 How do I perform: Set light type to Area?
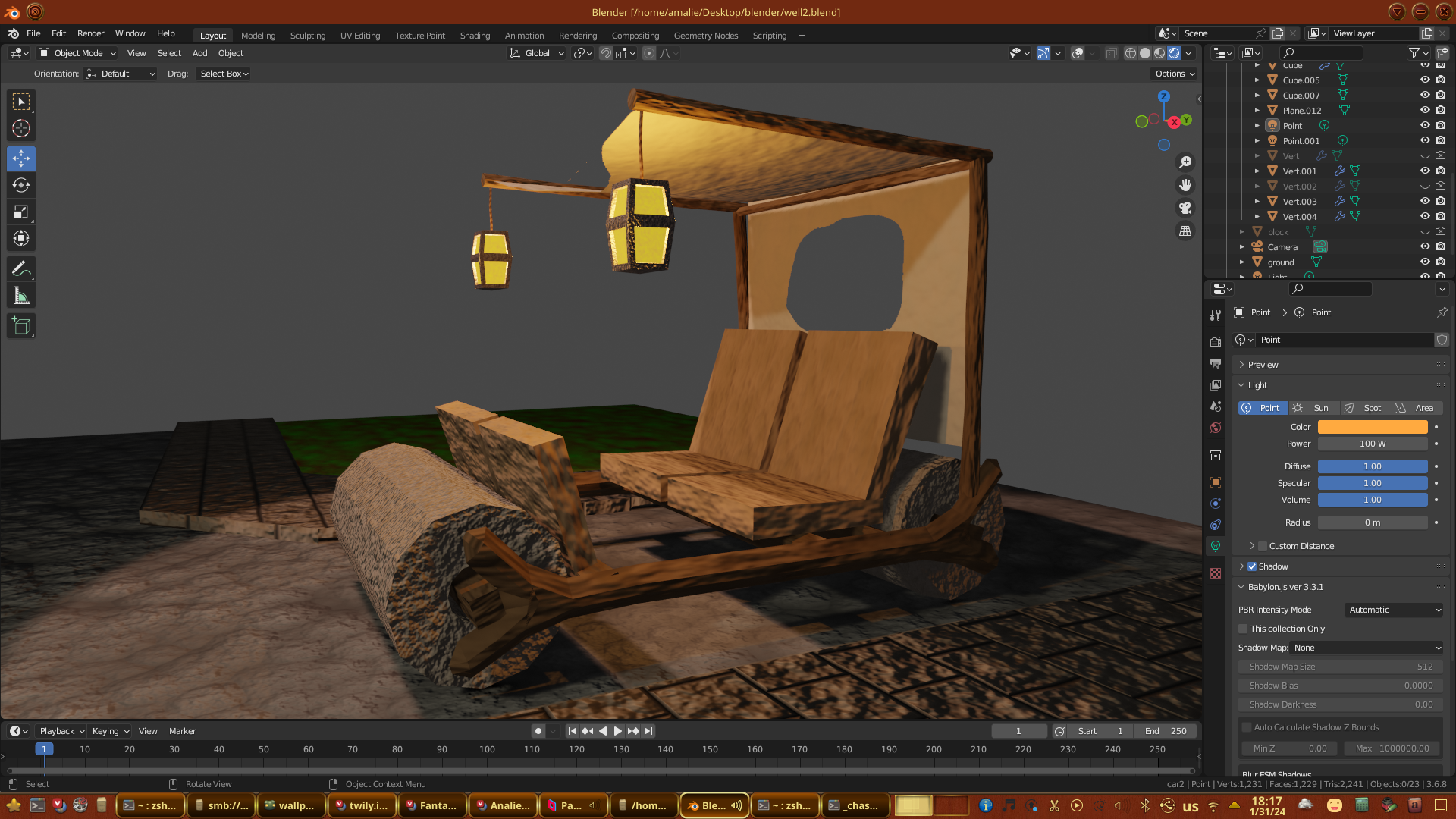[1416, 408]
